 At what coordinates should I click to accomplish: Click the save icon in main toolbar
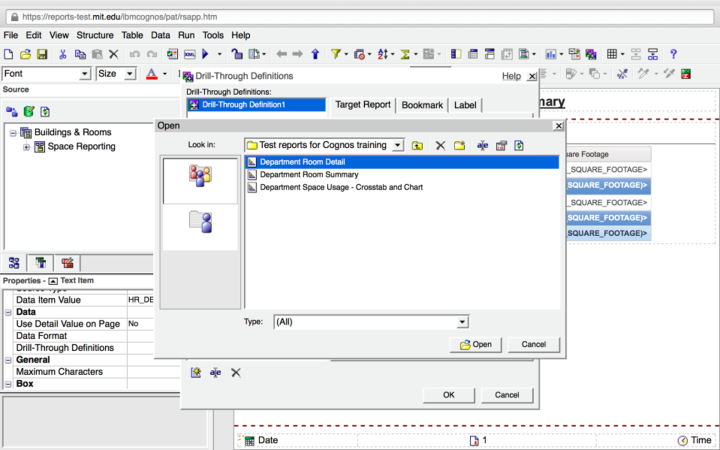[43, 54]
